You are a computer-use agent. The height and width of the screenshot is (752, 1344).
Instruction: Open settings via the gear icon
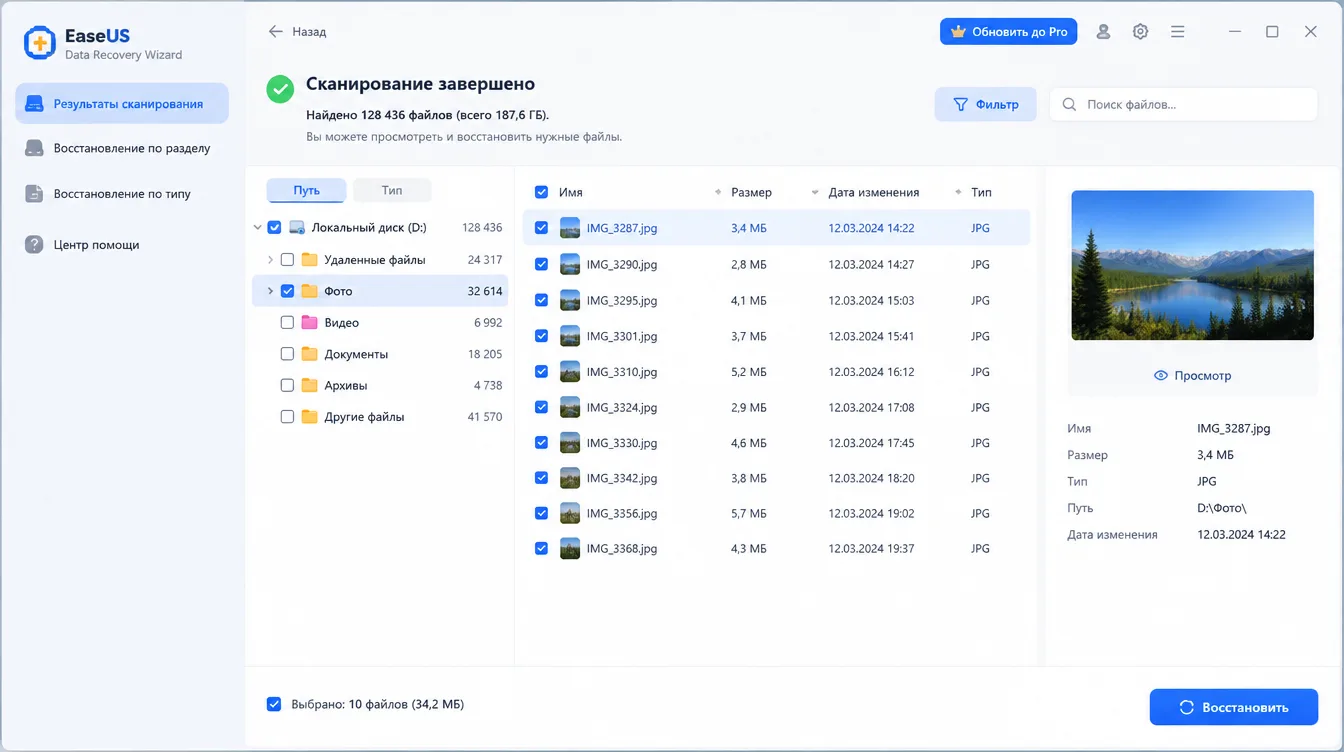1140,32
